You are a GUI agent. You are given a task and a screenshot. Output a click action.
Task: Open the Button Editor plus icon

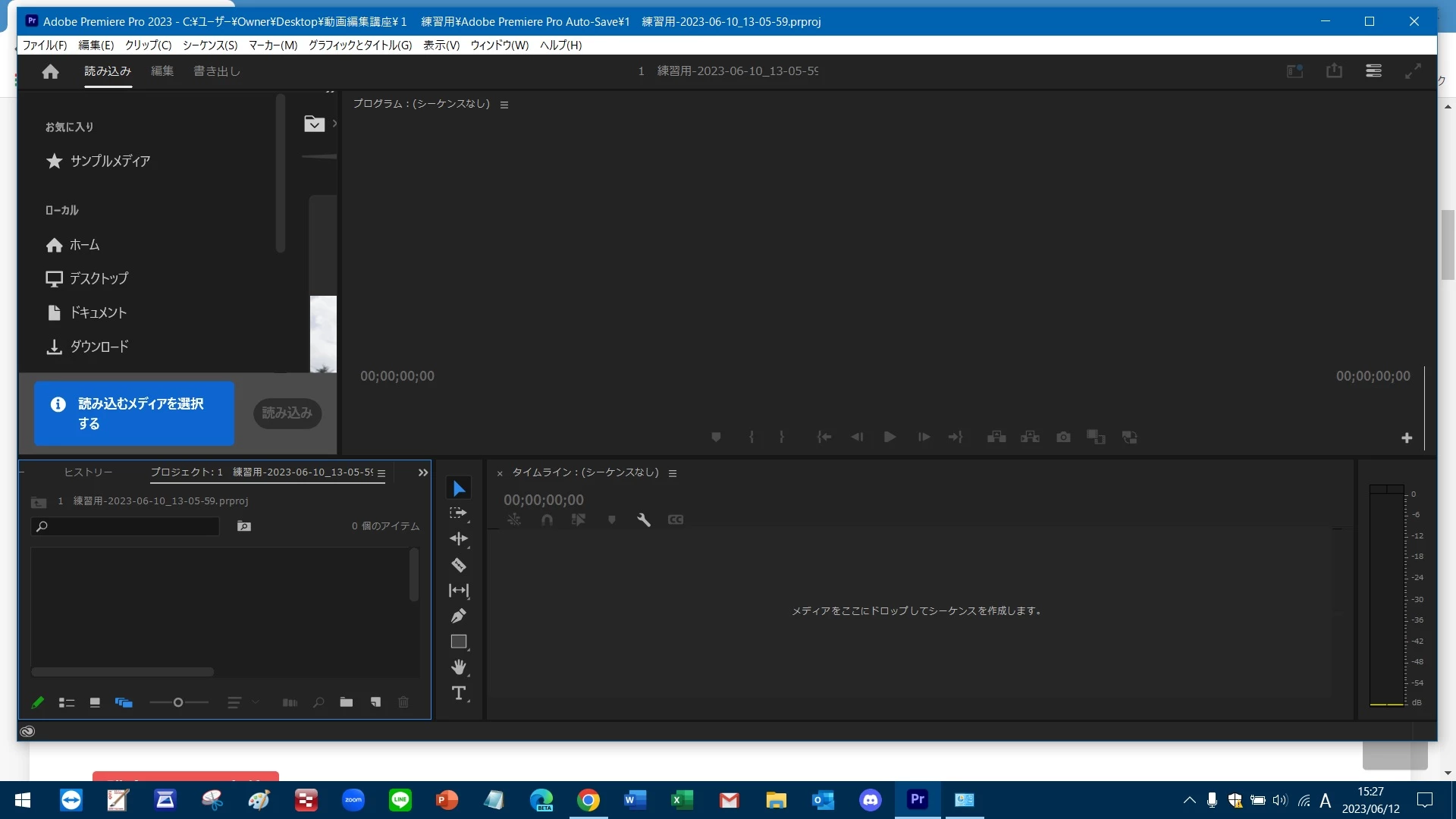coord(1407,438)
